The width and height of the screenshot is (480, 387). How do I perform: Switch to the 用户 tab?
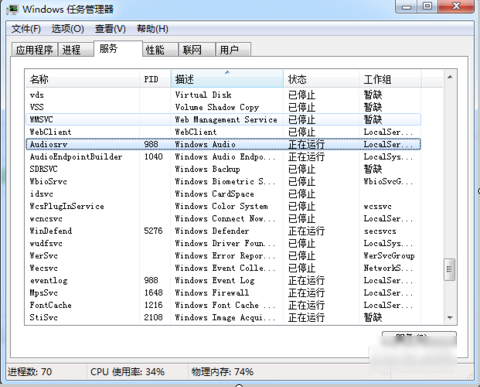click(233, 50)
